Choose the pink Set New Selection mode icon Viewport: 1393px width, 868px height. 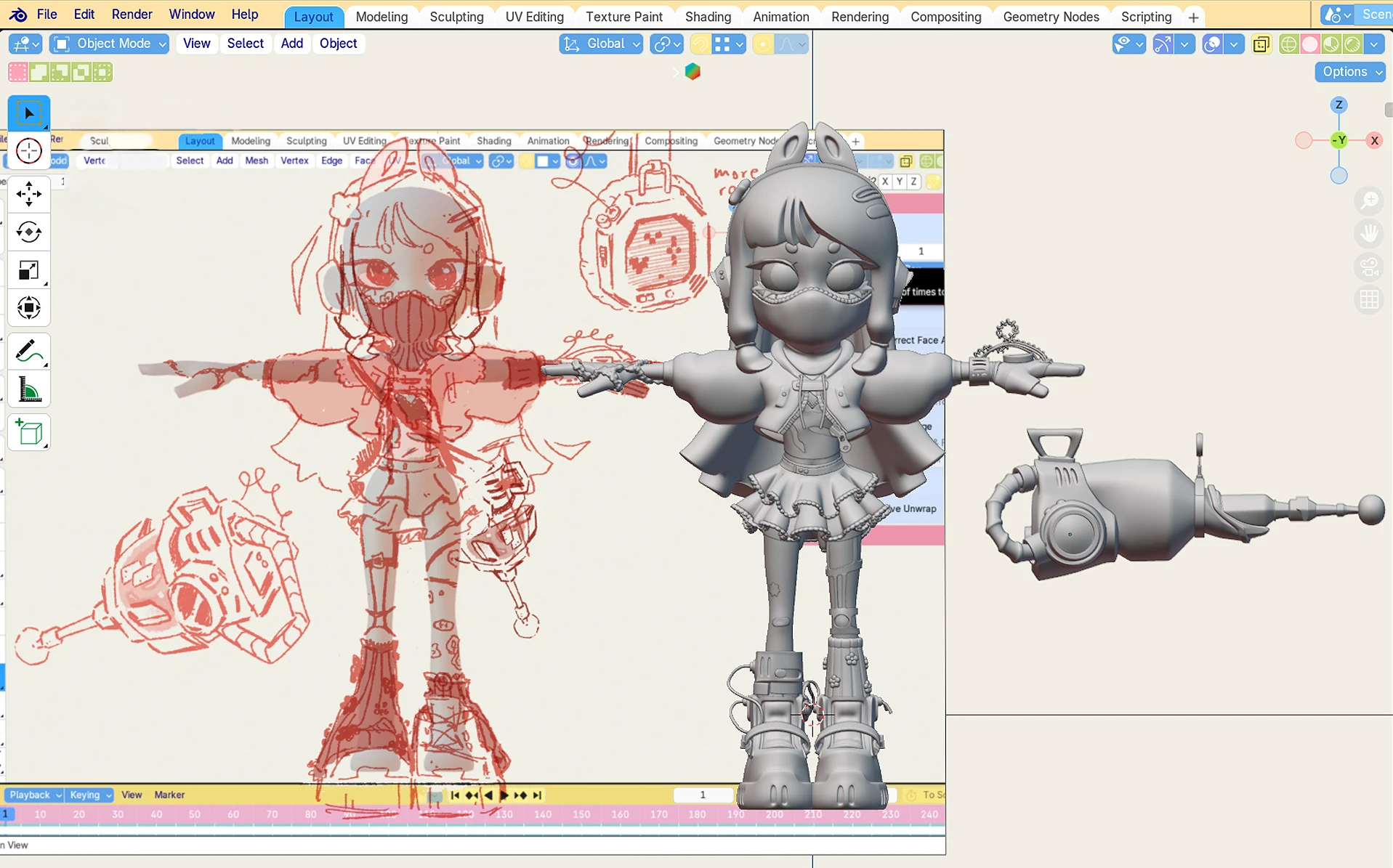[17, 72]
